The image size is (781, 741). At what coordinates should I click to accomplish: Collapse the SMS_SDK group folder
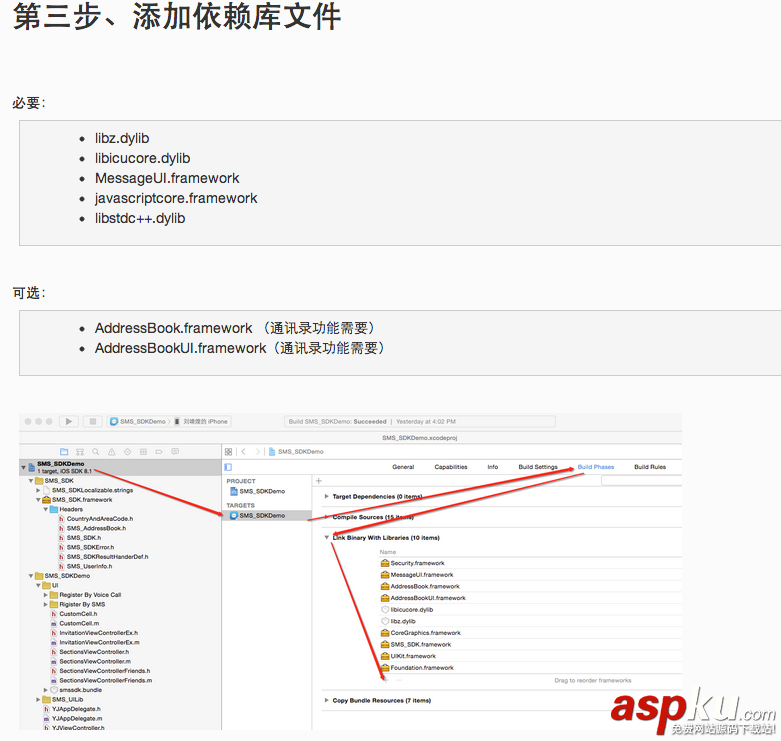click(x=31, y=481)
